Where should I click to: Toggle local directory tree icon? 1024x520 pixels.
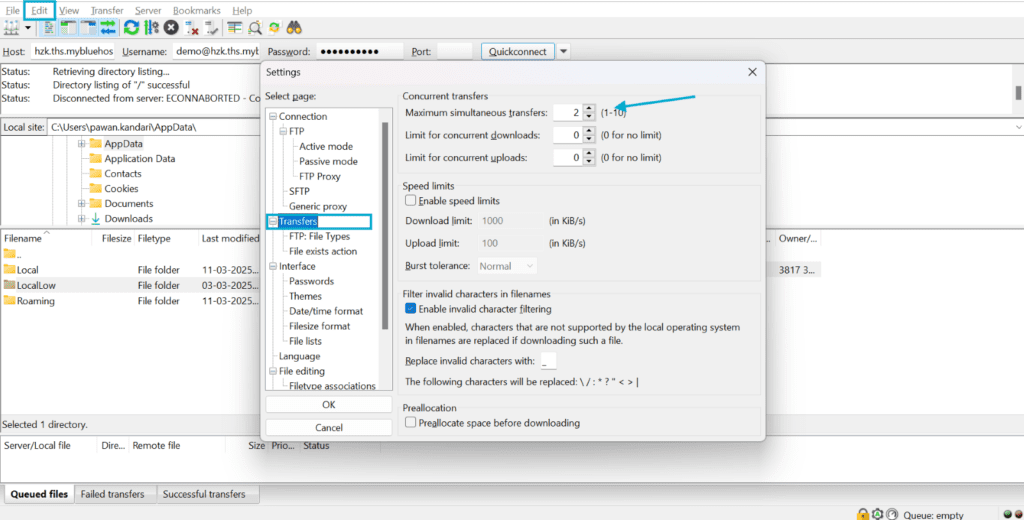69,27
